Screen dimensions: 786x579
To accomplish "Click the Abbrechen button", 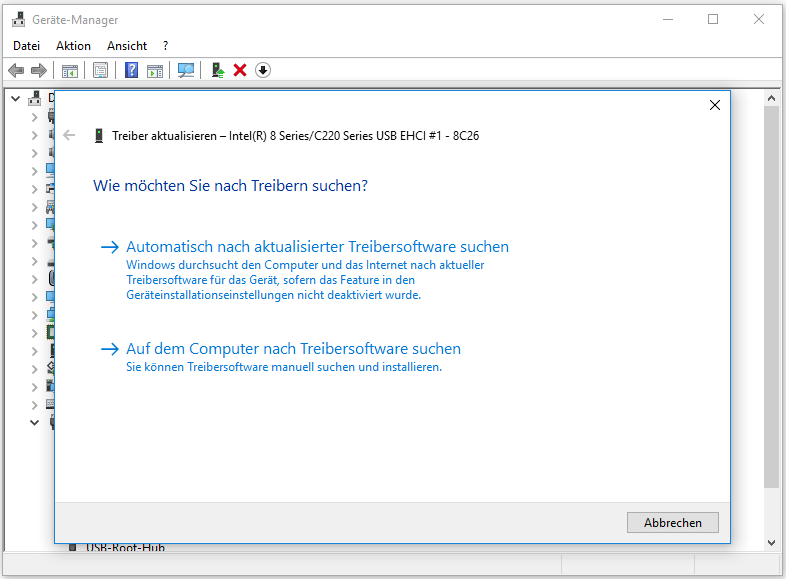I will click(672, 522).
